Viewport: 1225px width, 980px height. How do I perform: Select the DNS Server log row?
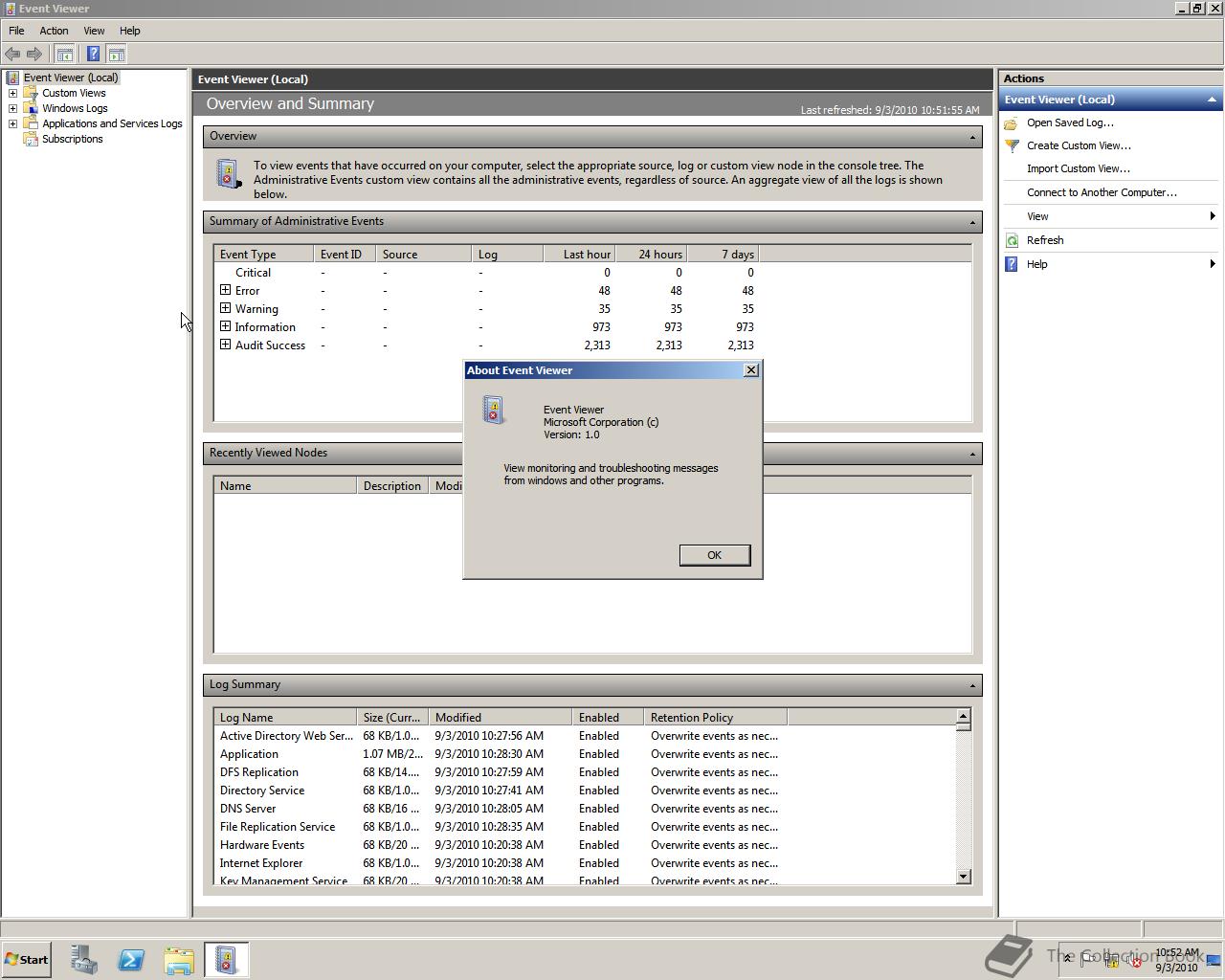coord(585,809)
